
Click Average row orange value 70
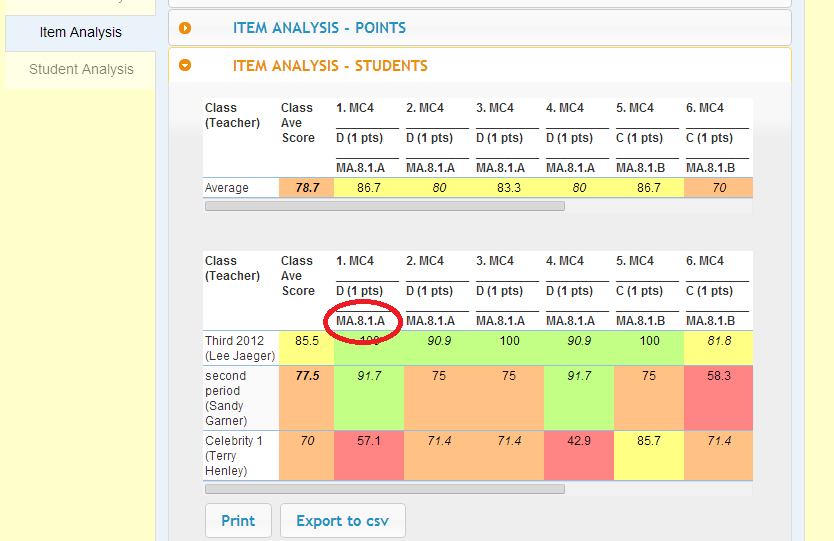point(719,188)
